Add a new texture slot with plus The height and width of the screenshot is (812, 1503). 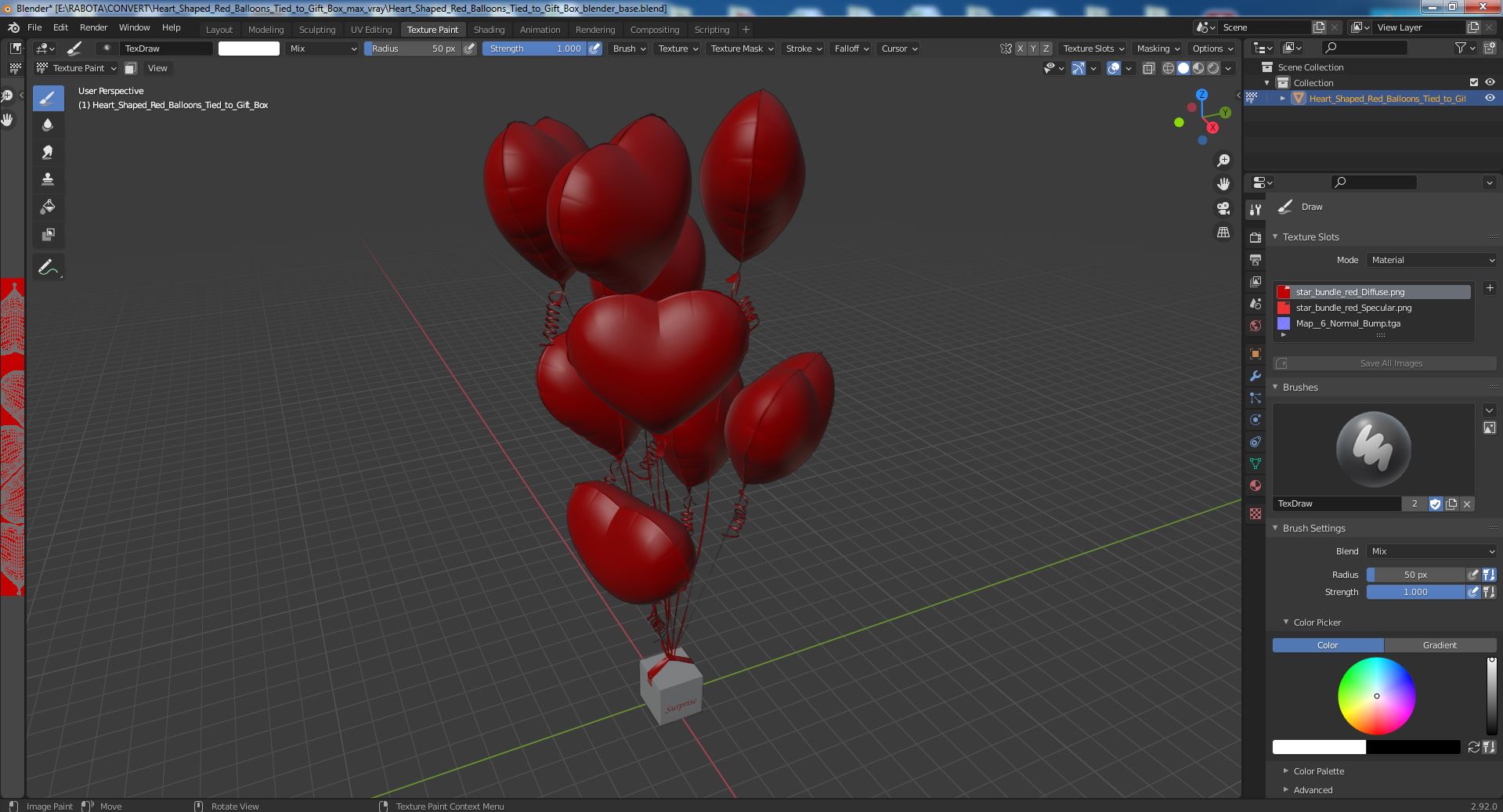pyautogui.click(x=1489, y=288)
